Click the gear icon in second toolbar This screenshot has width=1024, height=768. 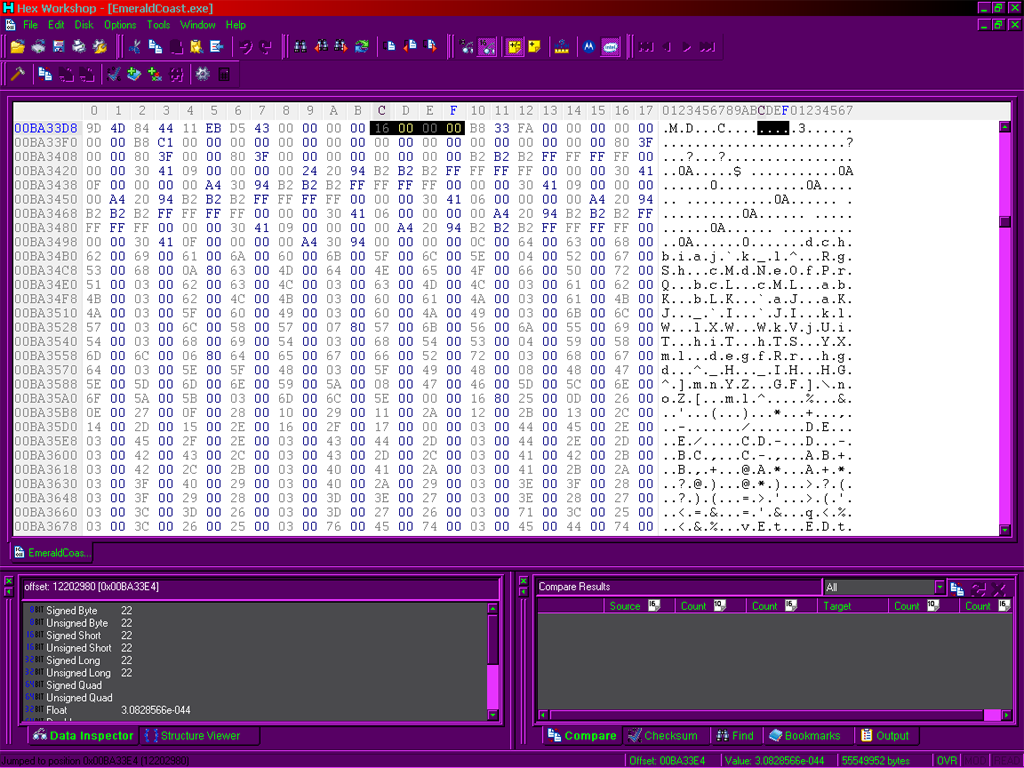[x=203, y=74]
